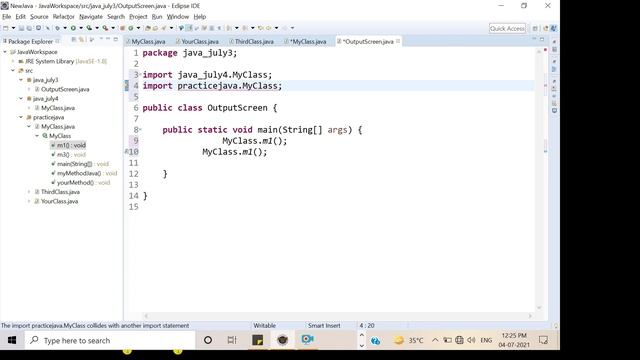Click the "Smart Insert" status entry

[x=324, y=325]
